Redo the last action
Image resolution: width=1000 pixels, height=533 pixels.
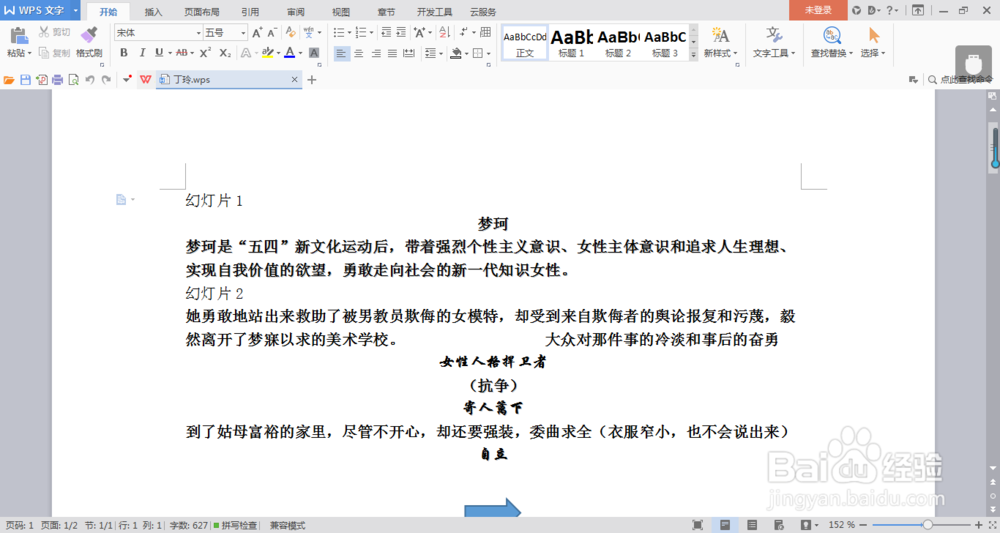pos(106,80)
